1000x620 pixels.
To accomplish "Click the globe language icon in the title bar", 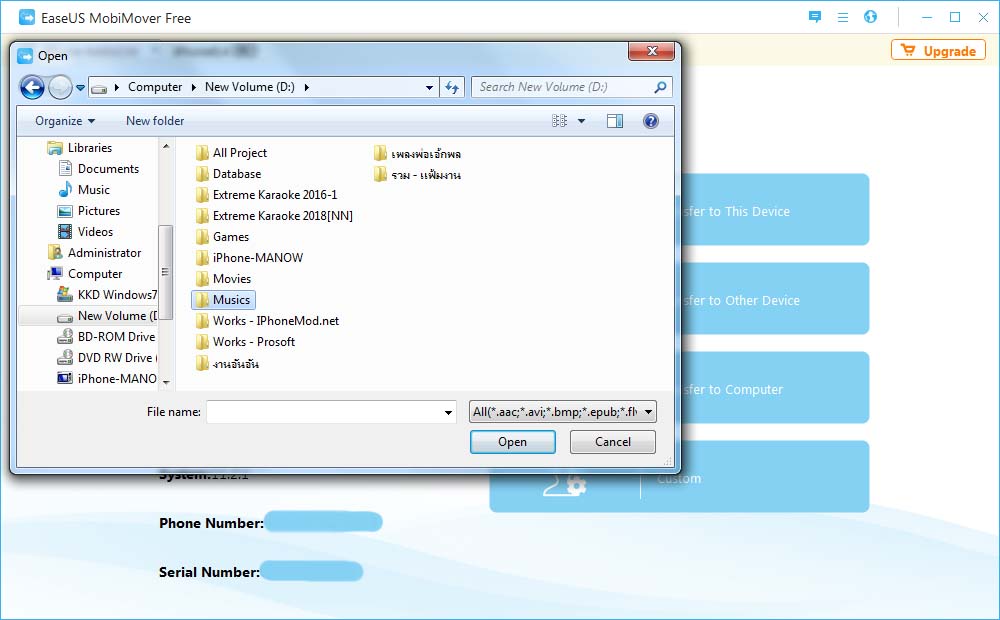I will click(x=869, y=17).
